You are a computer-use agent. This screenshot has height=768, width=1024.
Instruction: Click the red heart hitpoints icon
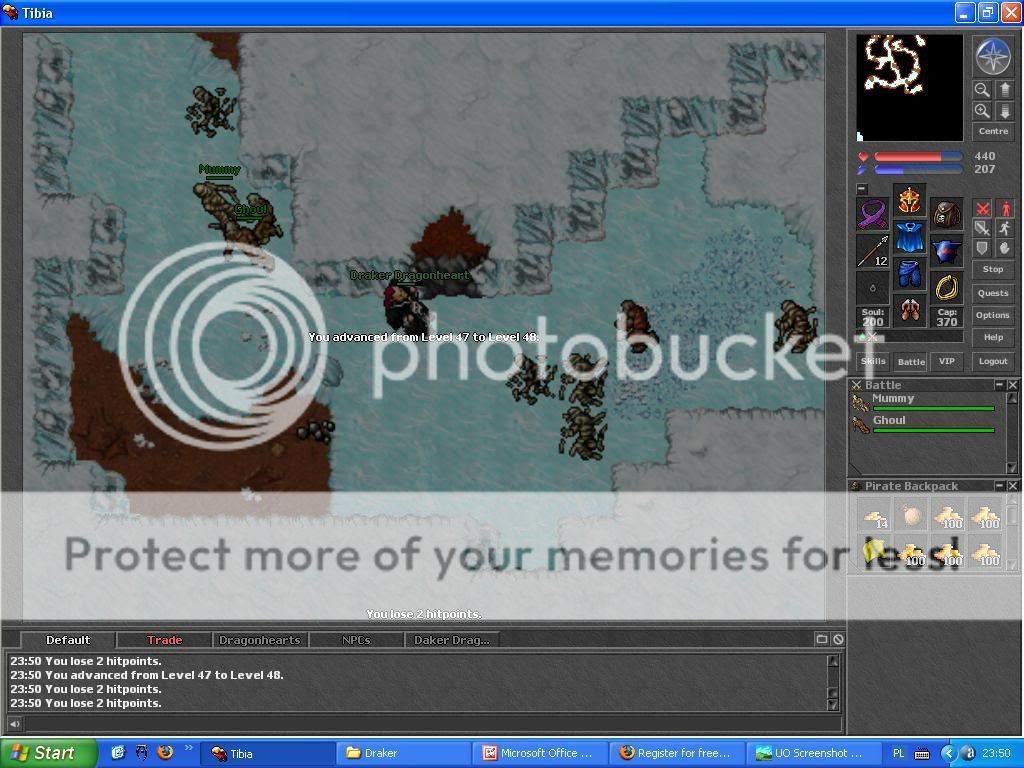coord(863,157)
